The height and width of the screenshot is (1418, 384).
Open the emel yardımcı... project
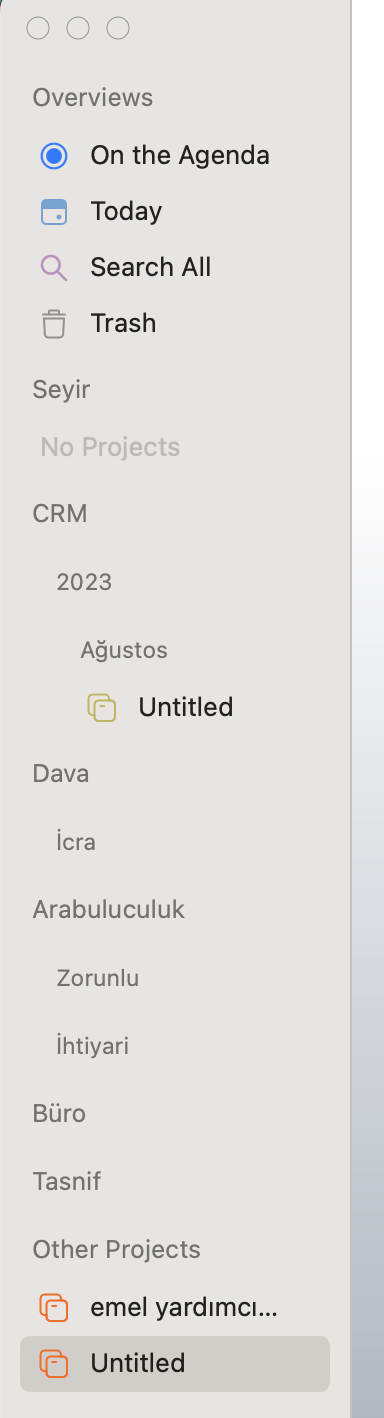tap(184, 1307)
